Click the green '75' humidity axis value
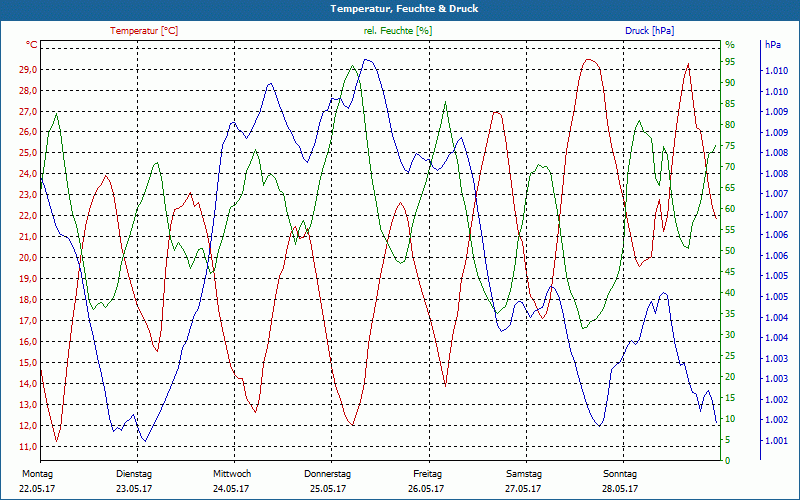 pyautogui.click(x=730, y=145)
